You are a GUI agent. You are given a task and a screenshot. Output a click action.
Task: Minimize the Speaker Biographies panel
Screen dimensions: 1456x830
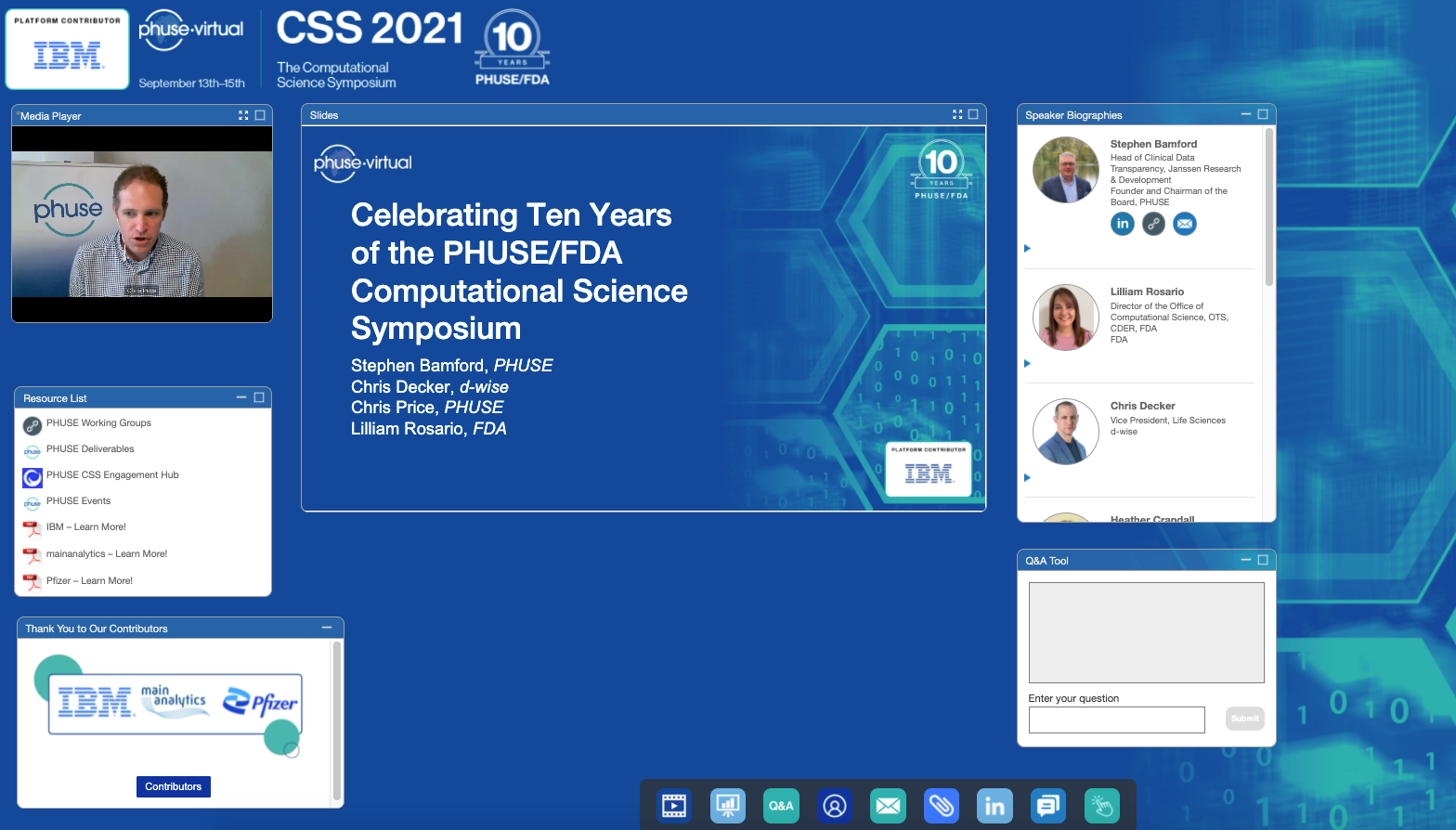tap(1246, 114)
